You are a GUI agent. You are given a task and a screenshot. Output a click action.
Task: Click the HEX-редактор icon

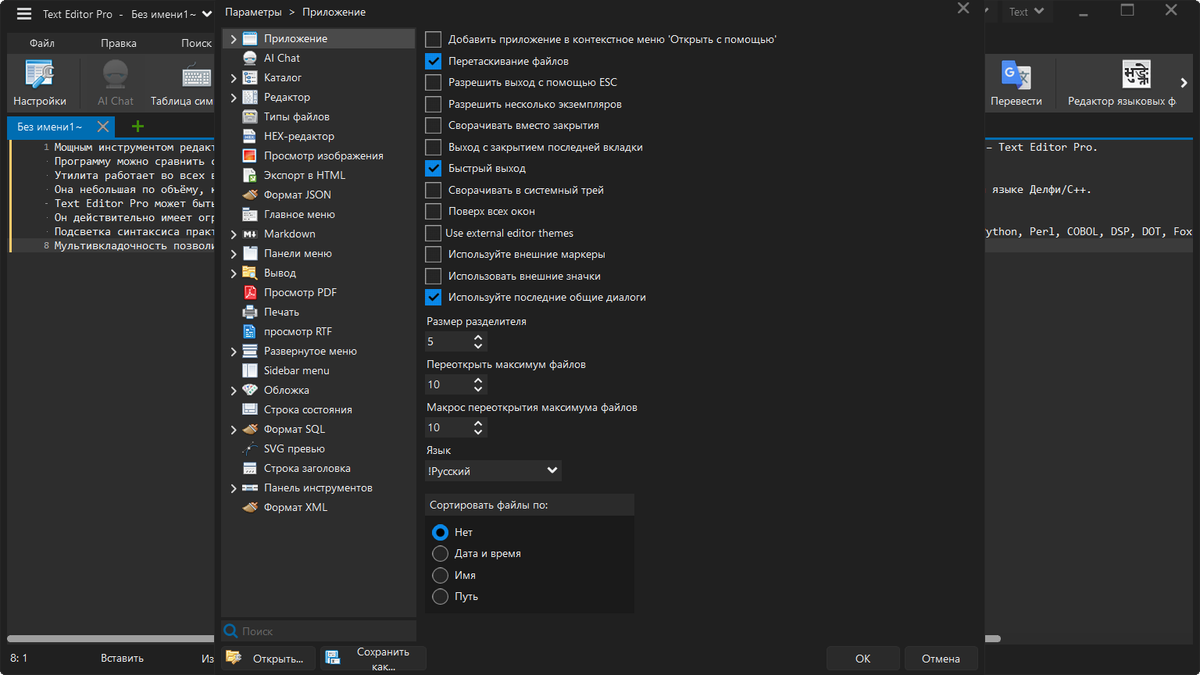250,136
